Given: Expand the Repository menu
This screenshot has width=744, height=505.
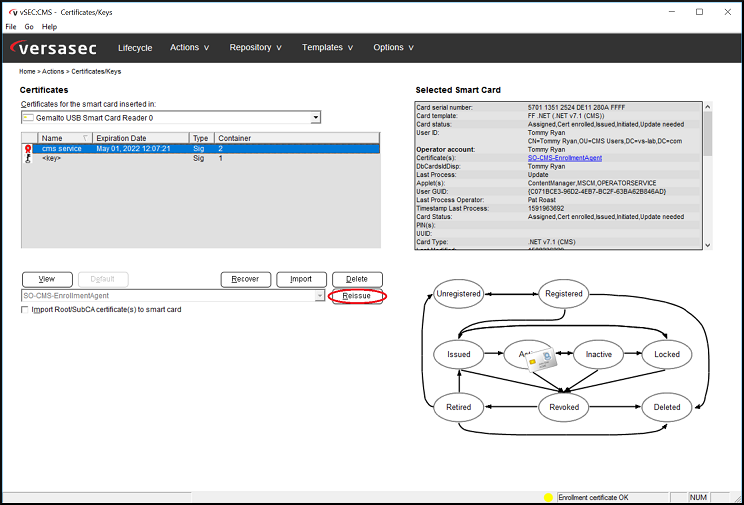Looking at the screenshot, I should pyautogui.click(x=255, y=47).
